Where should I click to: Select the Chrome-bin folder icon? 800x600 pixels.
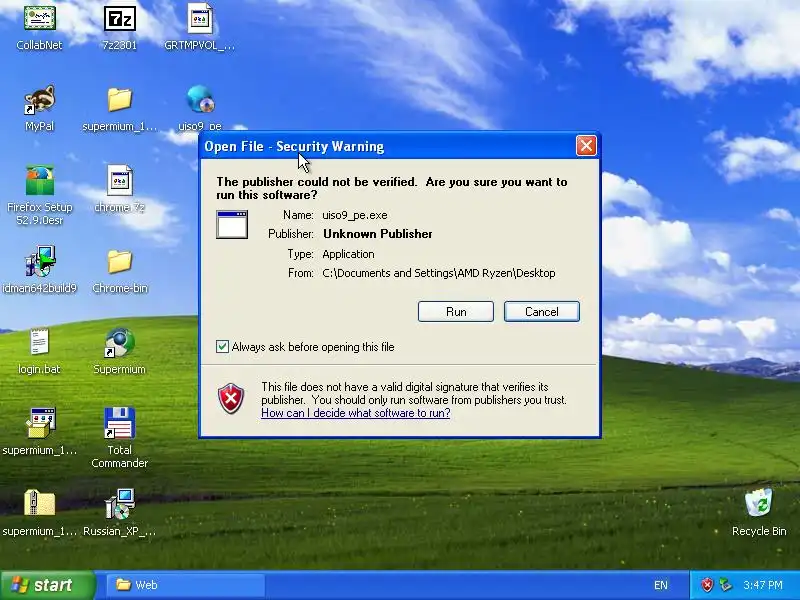point(119,261)
